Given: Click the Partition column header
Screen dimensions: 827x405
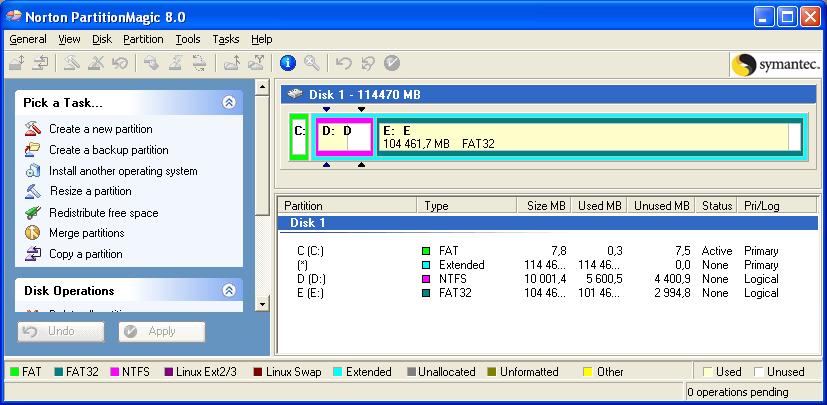Looking at the screenshot, I should tap(347, 206).
